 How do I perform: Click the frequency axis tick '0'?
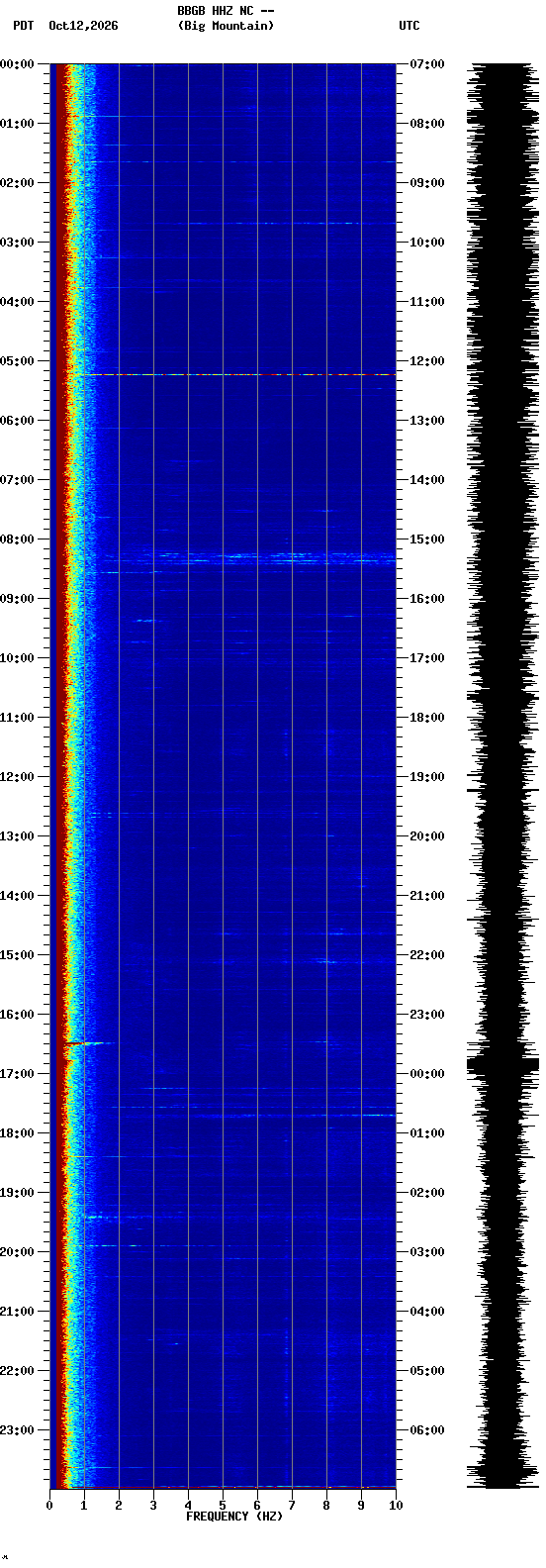pyautogui.click(x=49, y=1506)
